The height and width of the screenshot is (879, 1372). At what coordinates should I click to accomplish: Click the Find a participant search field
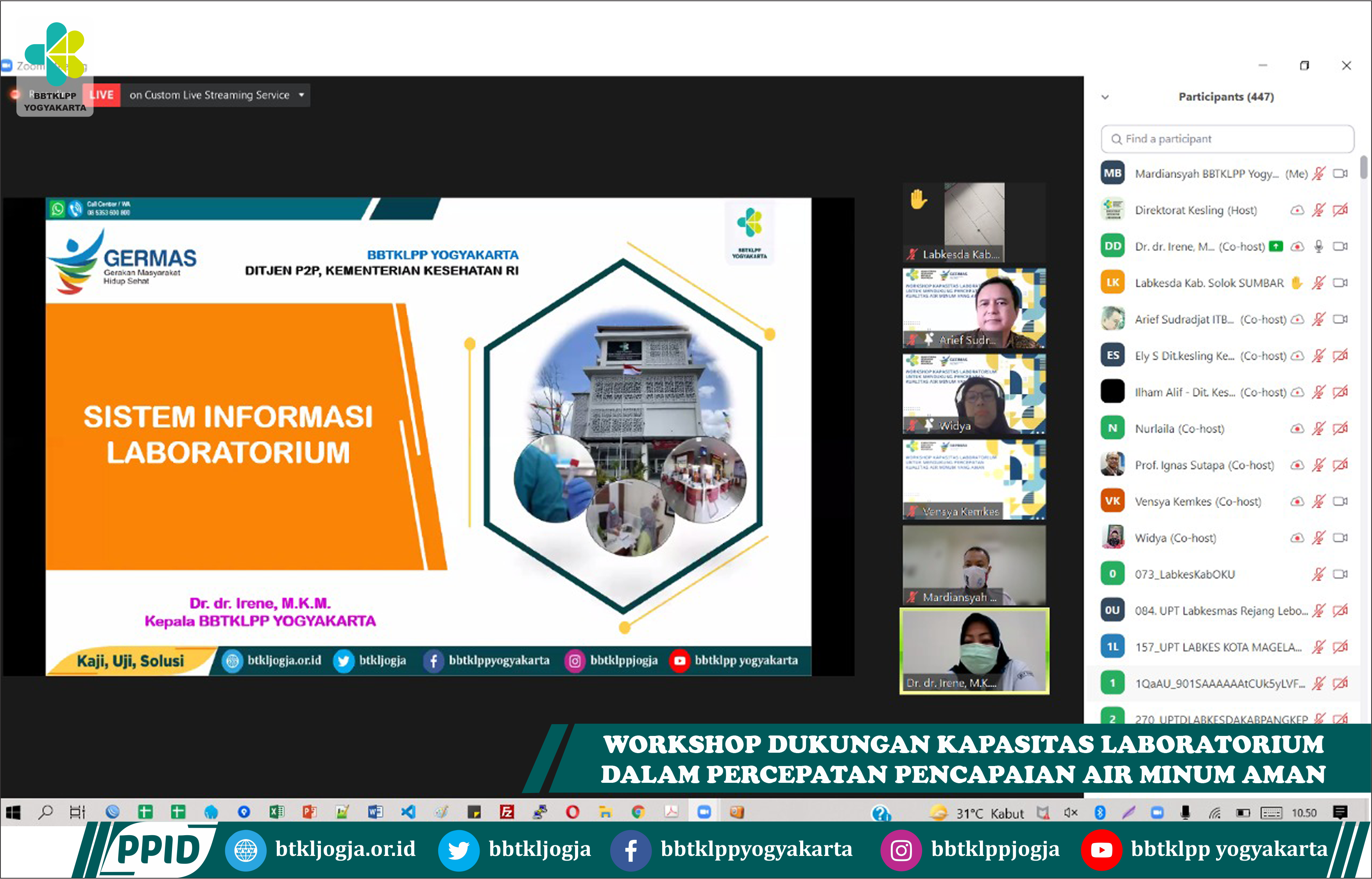tap(1227, 139)
